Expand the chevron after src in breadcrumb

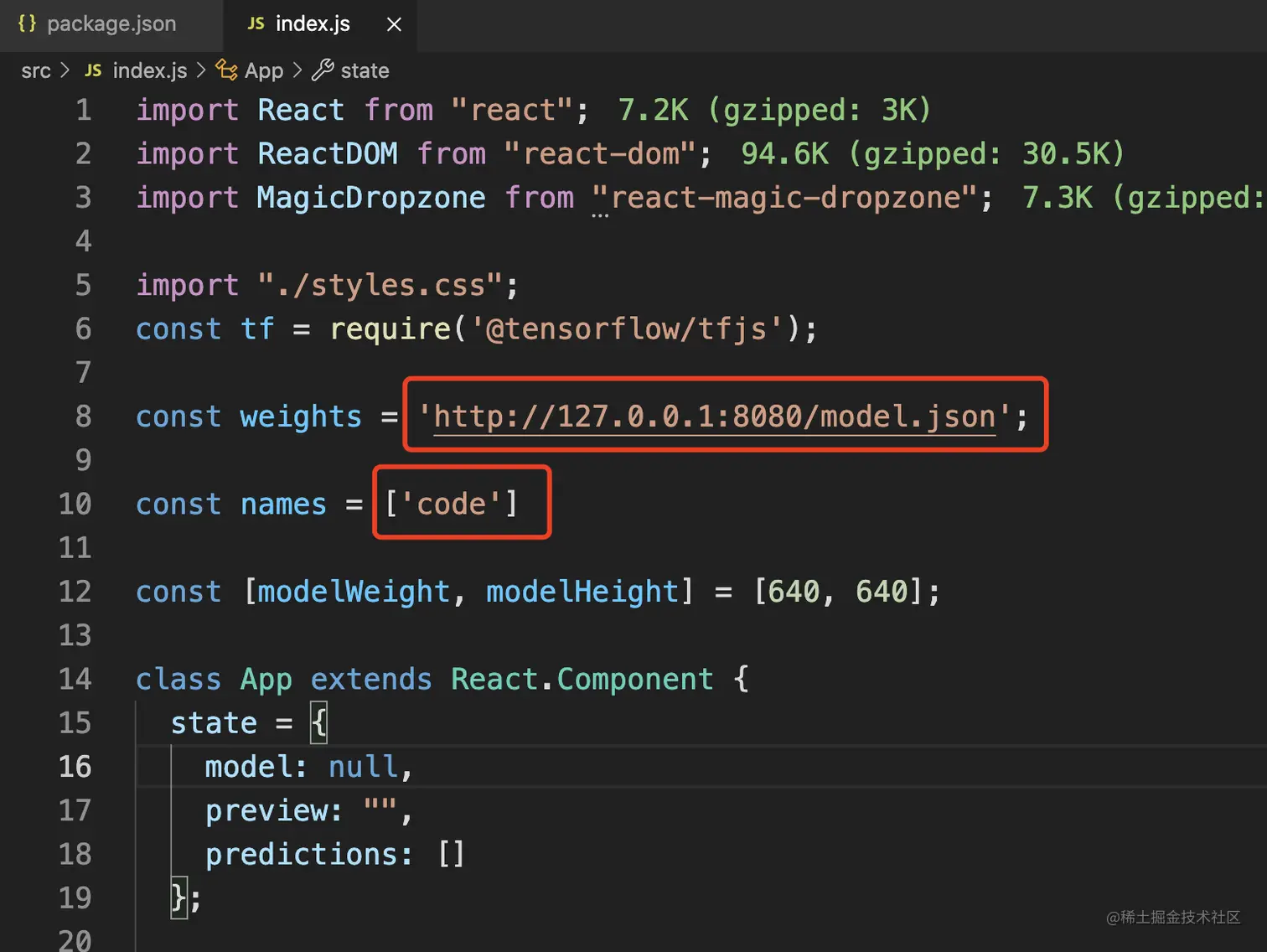[x=65, y=70]
